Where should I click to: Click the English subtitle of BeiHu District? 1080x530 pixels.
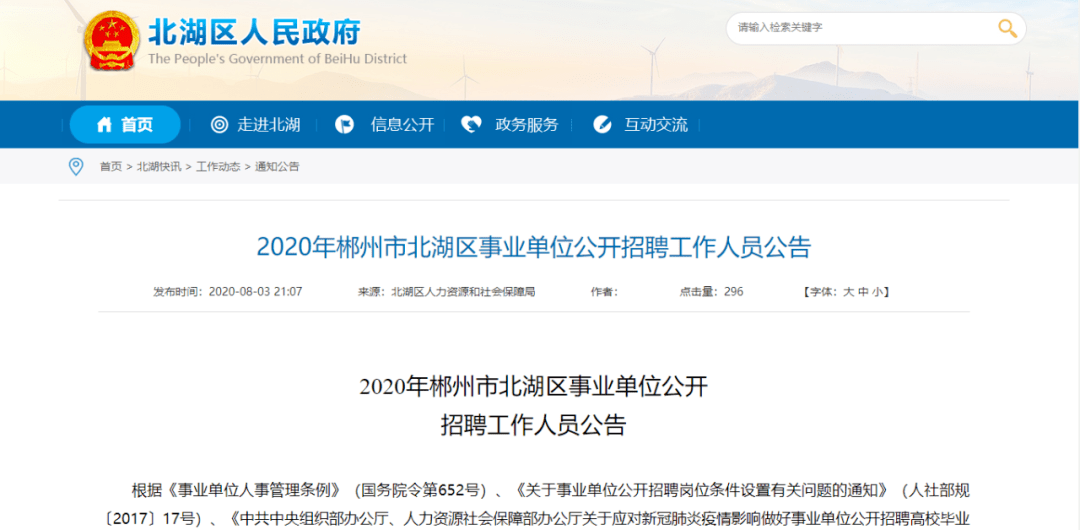(x=278, y=59)
